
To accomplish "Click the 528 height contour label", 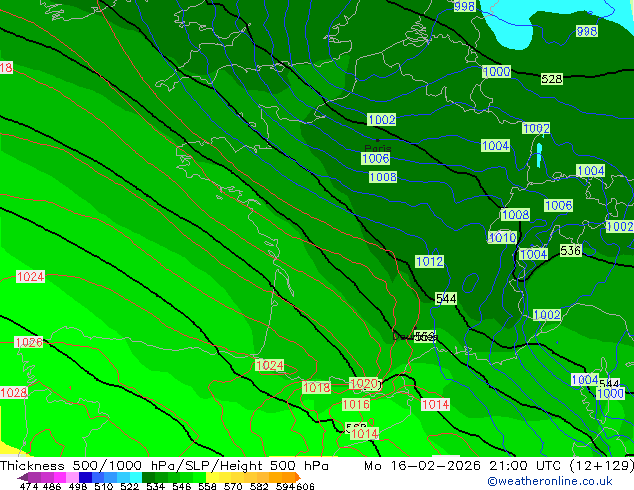I will pos(552,79).
